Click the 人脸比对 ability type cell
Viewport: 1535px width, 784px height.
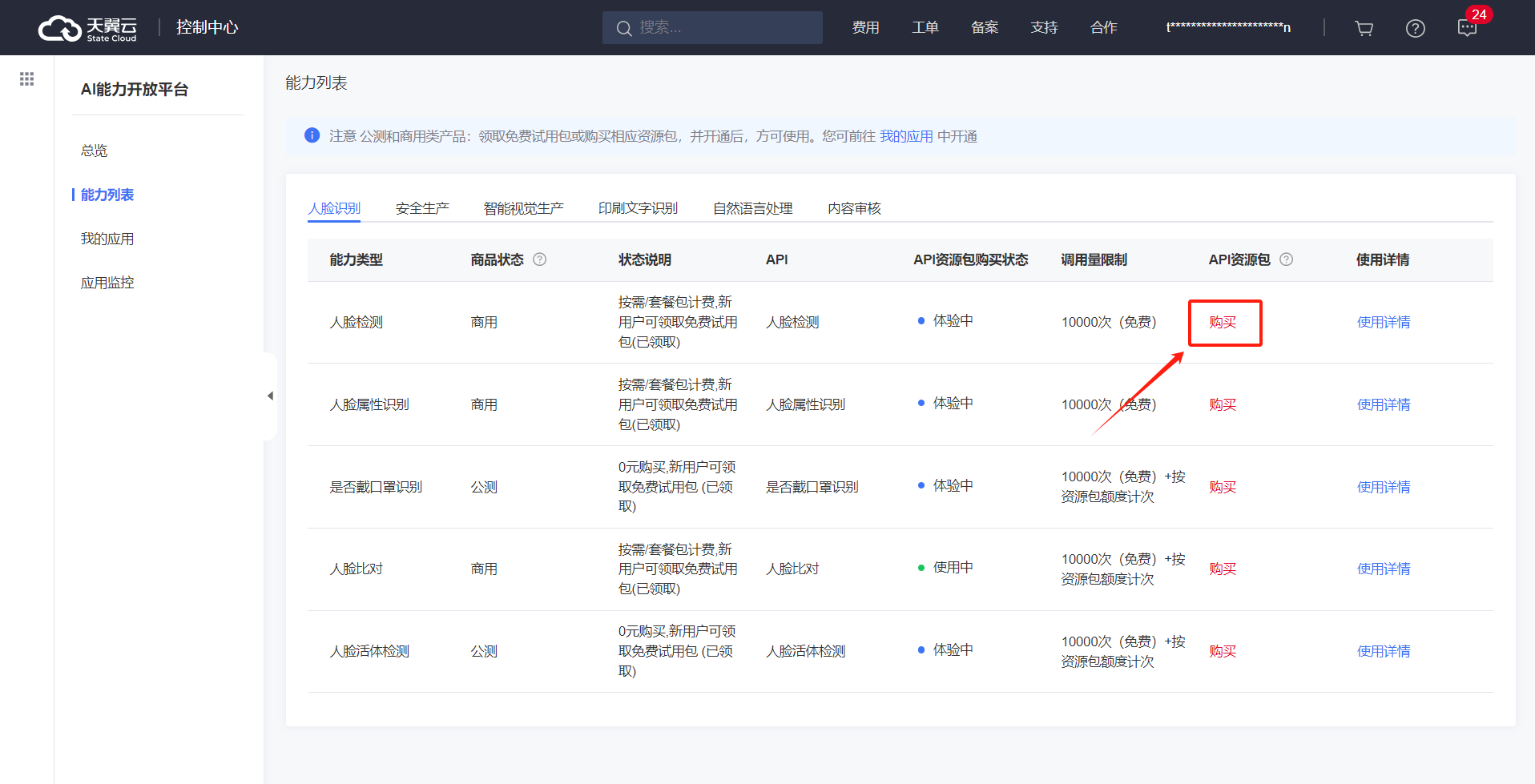point(357,569)
